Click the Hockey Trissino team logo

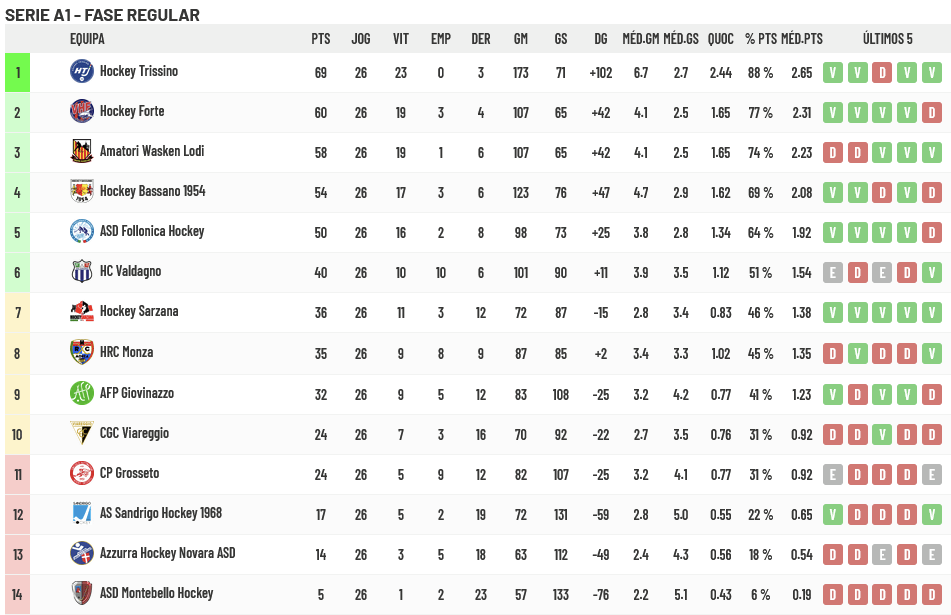[81, 72]
